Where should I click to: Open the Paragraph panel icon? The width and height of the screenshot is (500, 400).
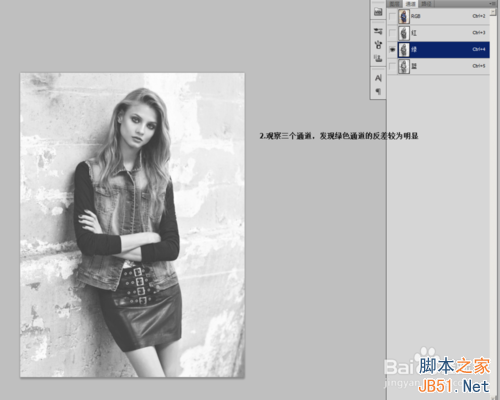378,91
